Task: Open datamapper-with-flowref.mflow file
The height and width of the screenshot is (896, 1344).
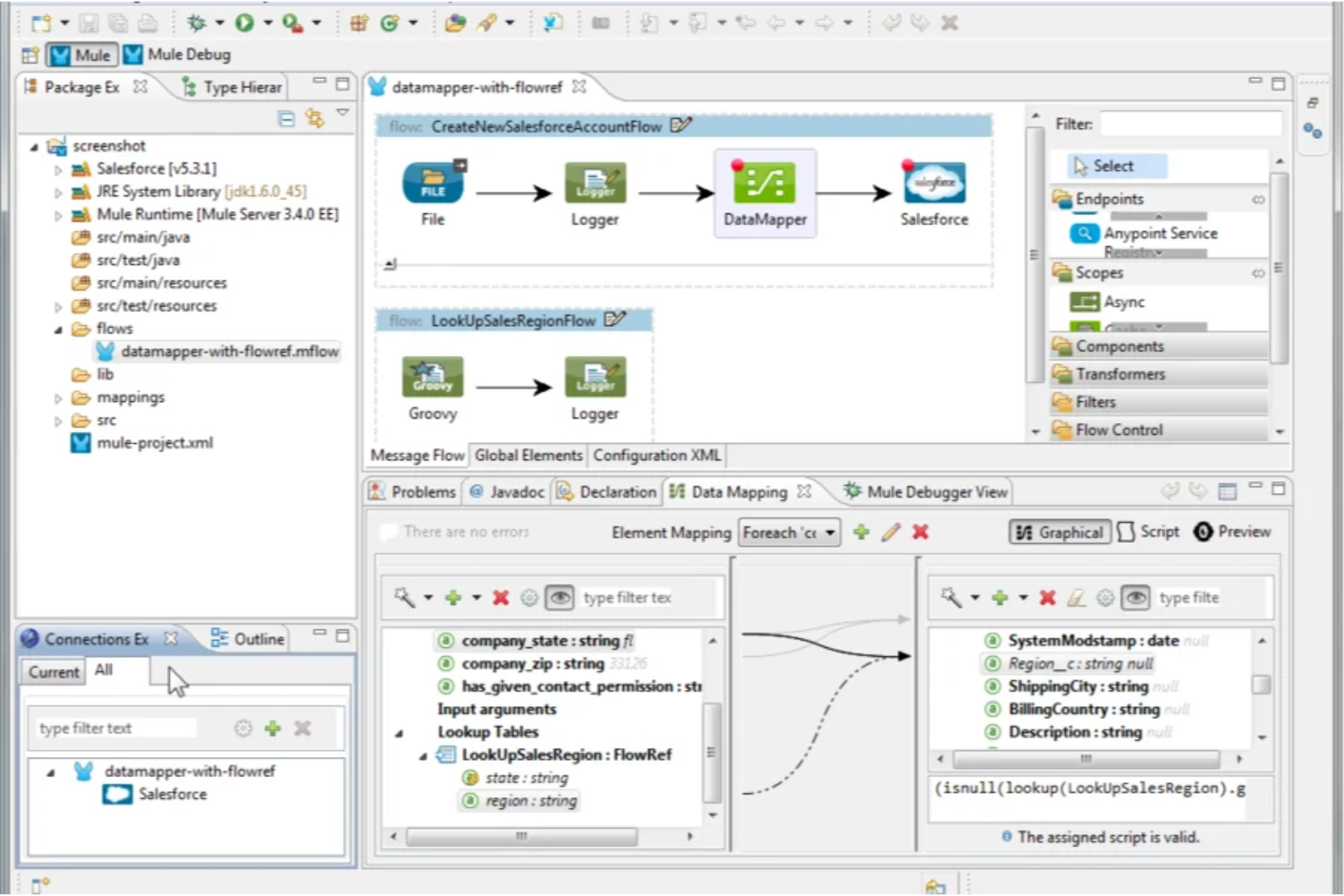Action: tap(219, 351)
